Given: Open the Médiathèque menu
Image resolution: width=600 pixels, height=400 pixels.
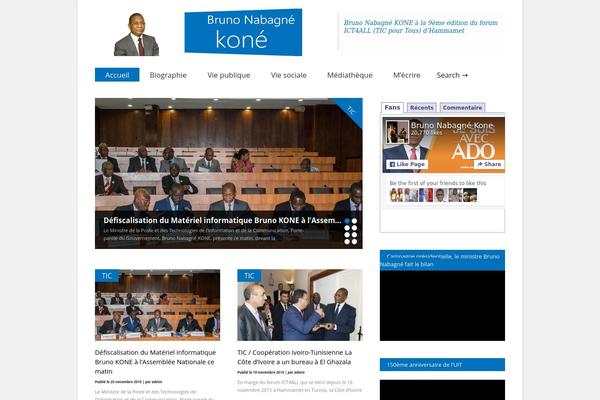Looking at the screenshot, I should pos(350,75).
